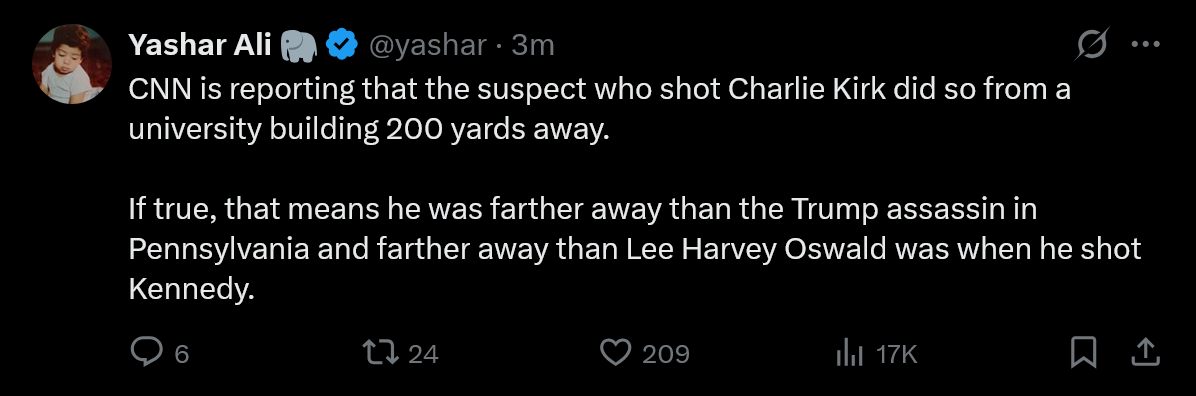
Task: Click the reply speech bubble icon
Action: pos(146,353)
